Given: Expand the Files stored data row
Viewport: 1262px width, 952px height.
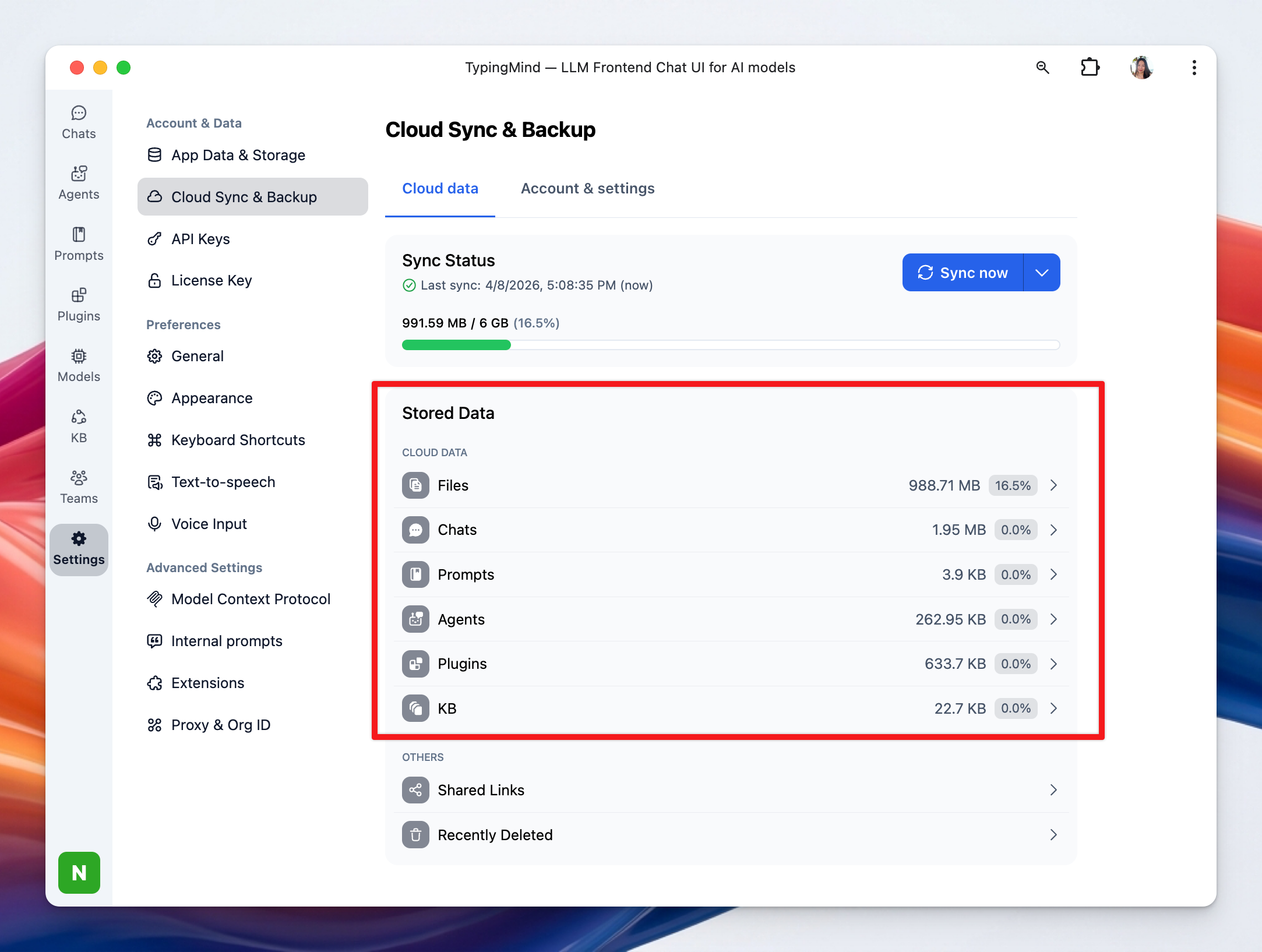Looking at the screenshot, I should click(1053, 485).
